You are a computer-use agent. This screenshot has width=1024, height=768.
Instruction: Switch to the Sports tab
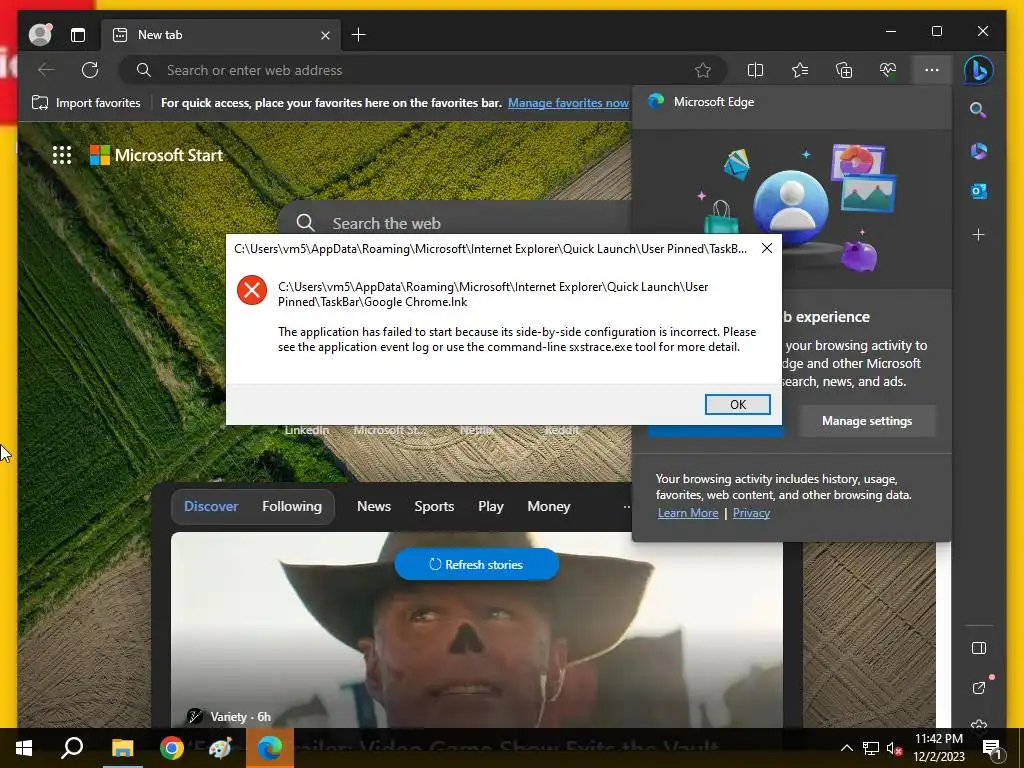(434, 506)
